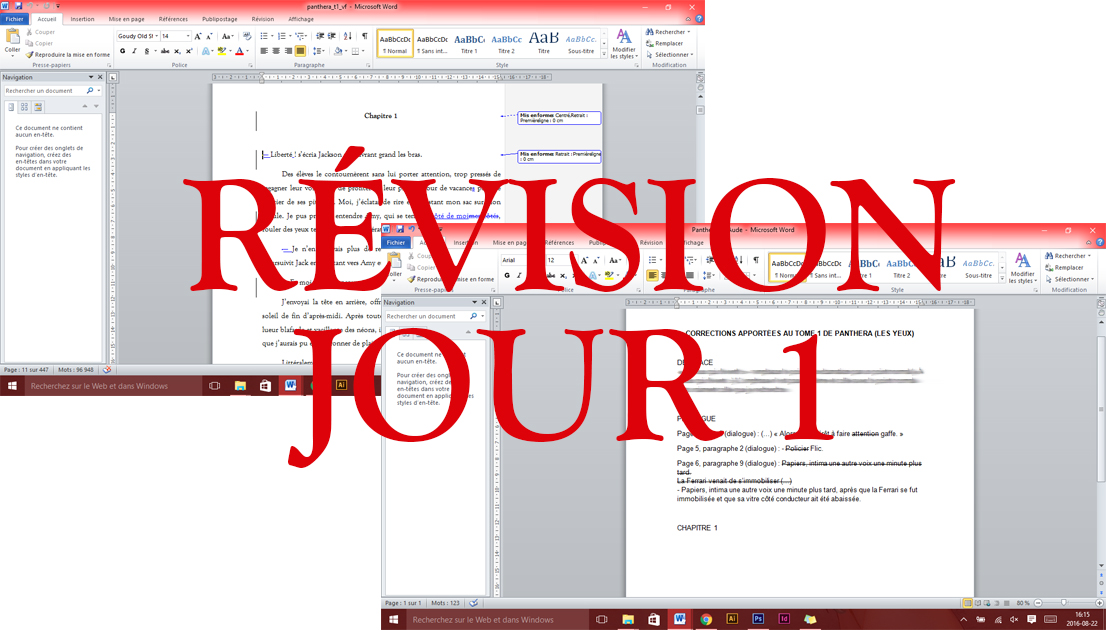Click increase indent icon in panthera_t1_vf window
Viewport: 1106px width, 630px height.
point(332,36)
